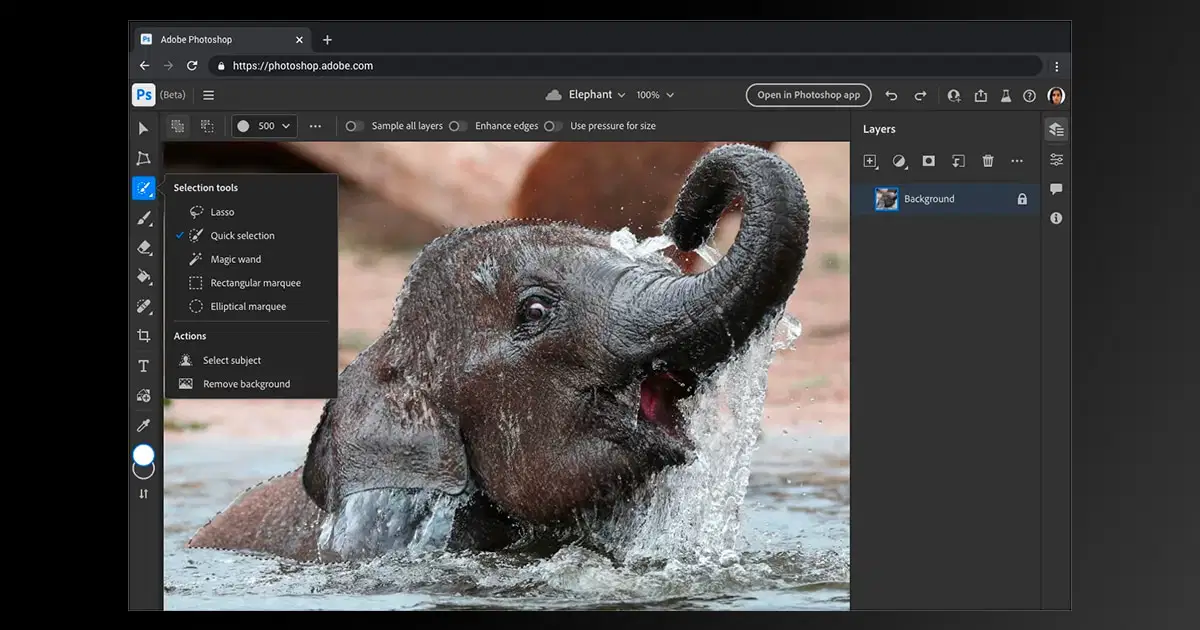
Task: Click the white foreground color swatch
Action: tap(144, 455)
